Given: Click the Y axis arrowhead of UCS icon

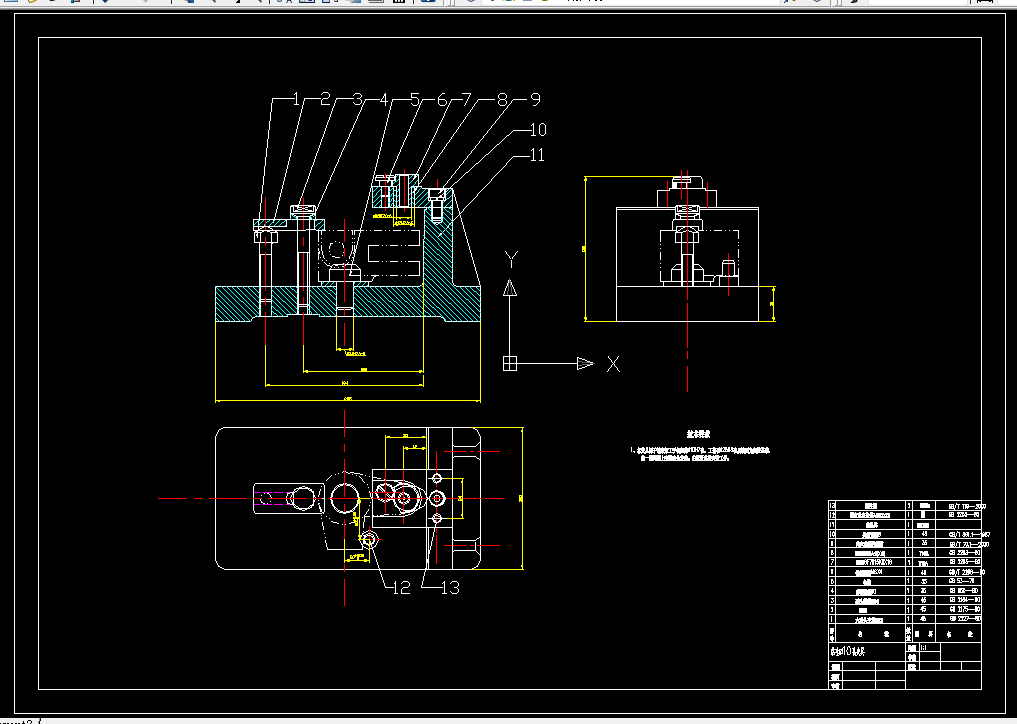Looking at the screenshot, I should click(510, 287).
